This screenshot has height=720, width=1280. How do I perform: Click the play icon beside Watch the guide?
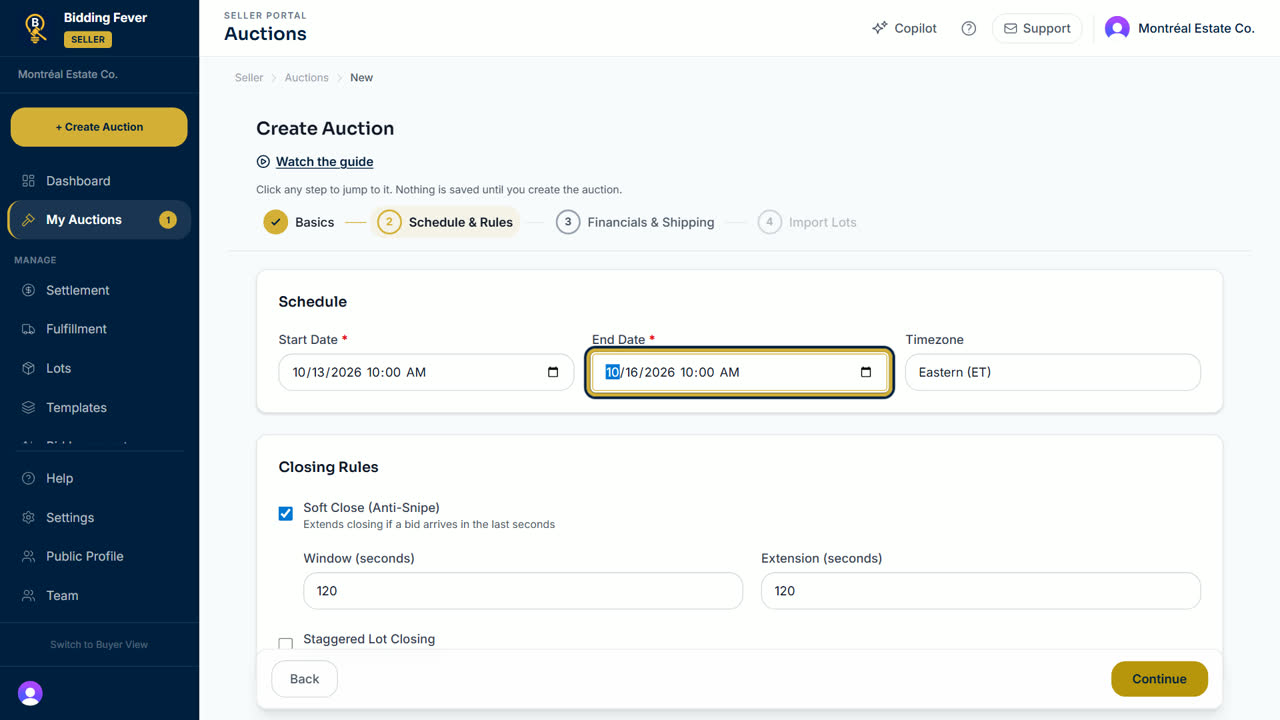click(x=263, y=161)
